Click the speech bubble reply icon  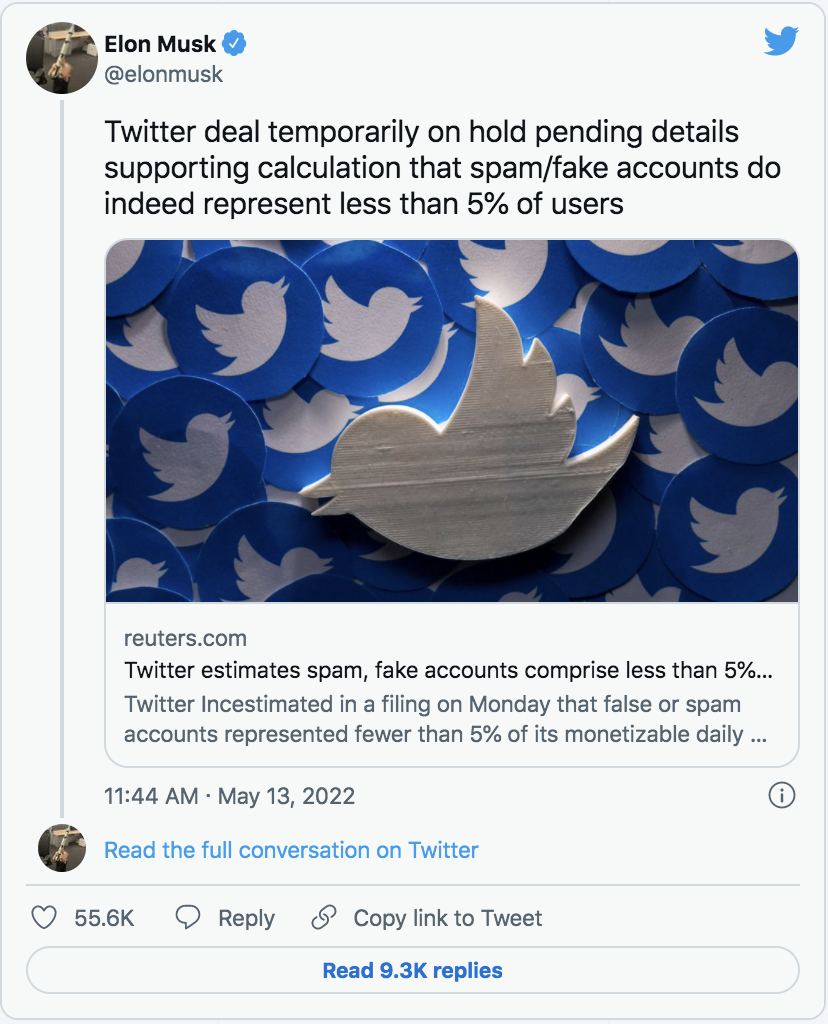click(189, 918)
